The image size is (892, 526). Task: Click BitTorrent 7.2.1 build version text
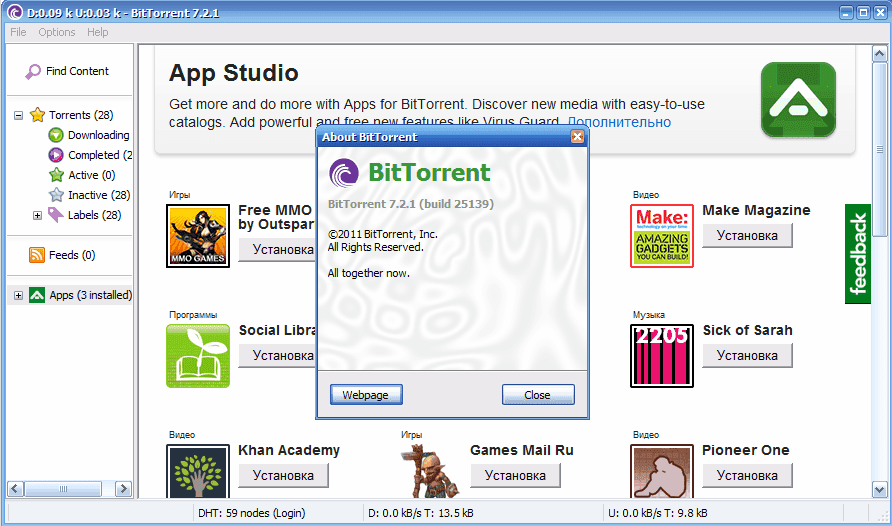click(411, 204)
